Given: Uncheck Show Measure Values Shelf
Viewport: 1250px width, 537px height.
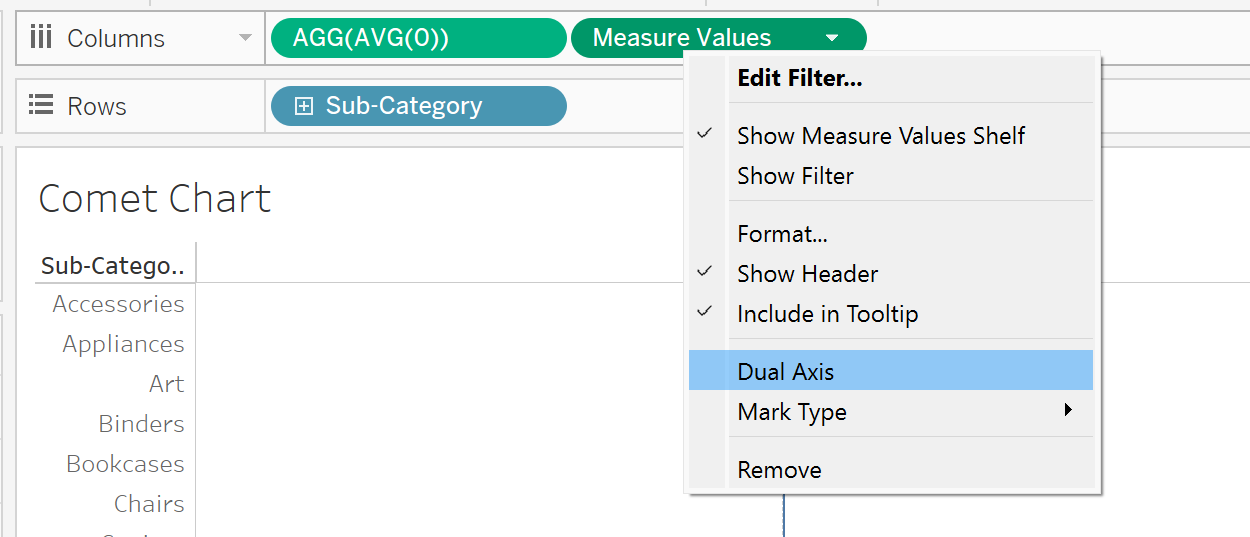Looking at the screenshot, I should coord(880,136).
